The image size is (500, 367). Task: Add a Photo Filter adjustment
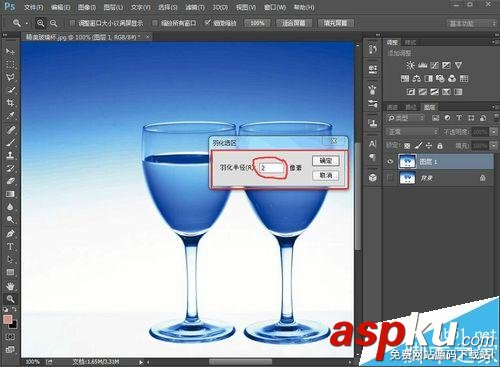pyautogui.click(x=440, y=79)
